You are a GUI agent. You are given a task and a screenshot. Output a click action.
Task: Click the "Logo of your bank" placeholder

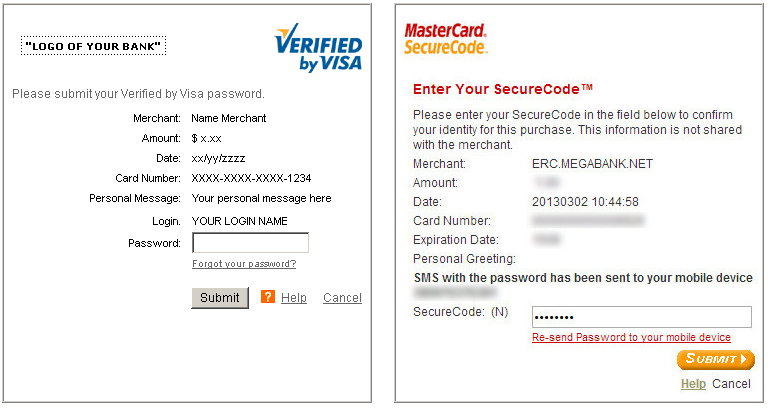(x=93, y=46)
